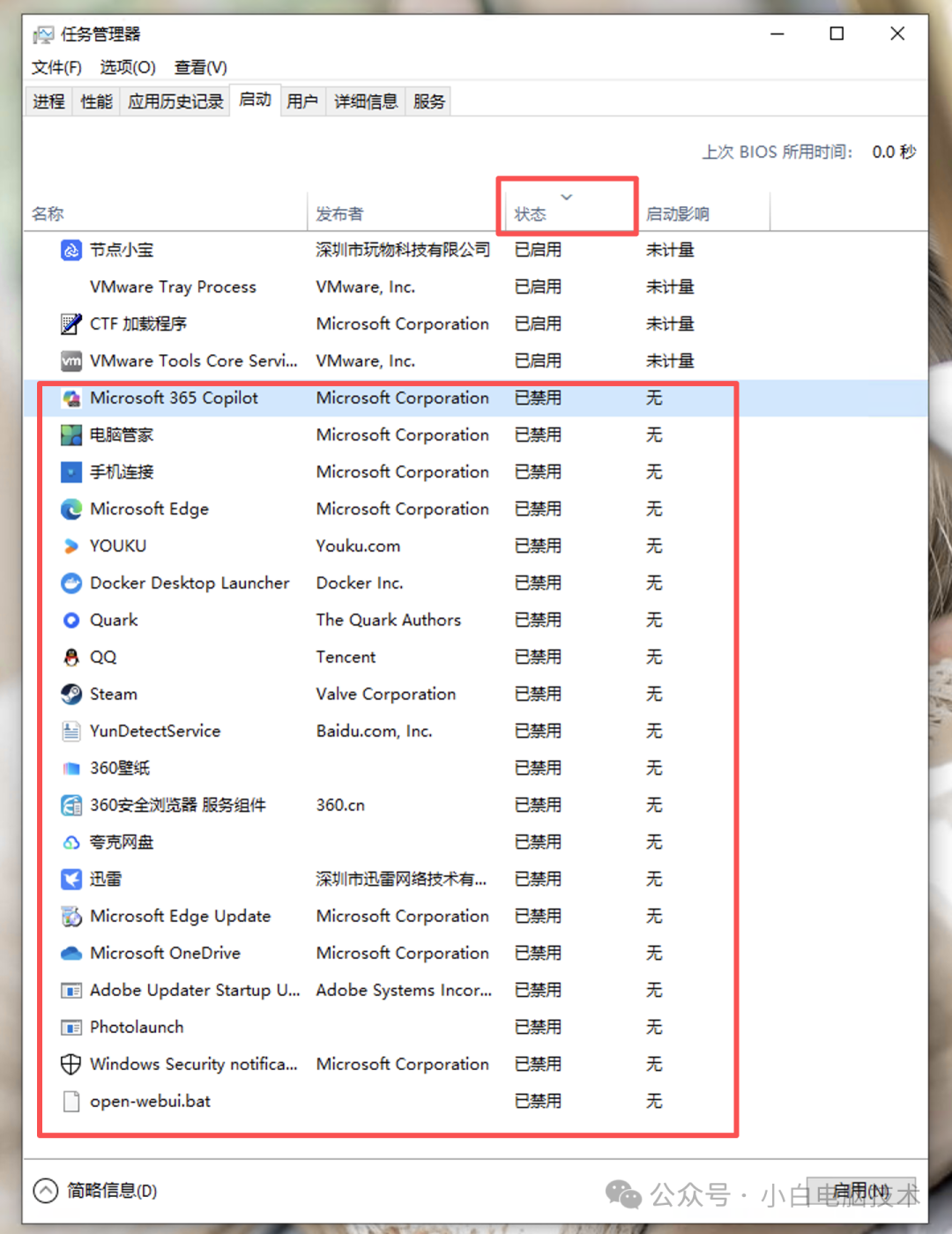
Task: Switch to the 用户 tab
Action: tap(302, 102)
